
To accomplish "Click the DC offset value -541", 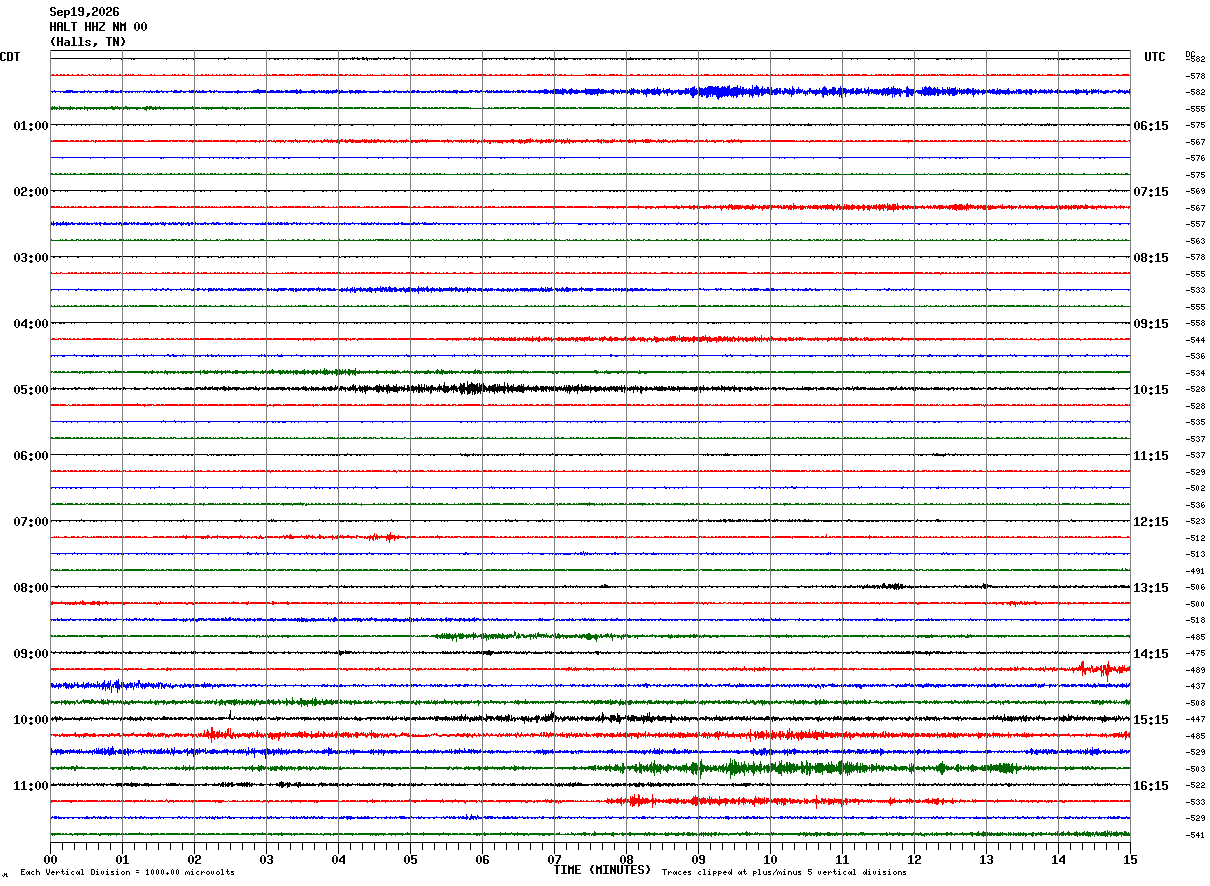I will pos(1195,835).
